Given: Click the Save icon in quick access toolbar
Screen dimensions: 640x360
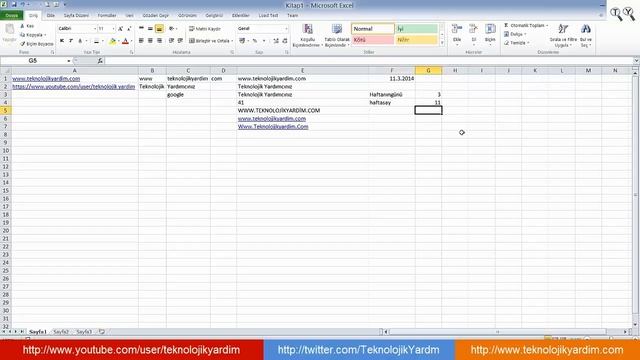Looking at the screenshot, I should click(13, 4).
